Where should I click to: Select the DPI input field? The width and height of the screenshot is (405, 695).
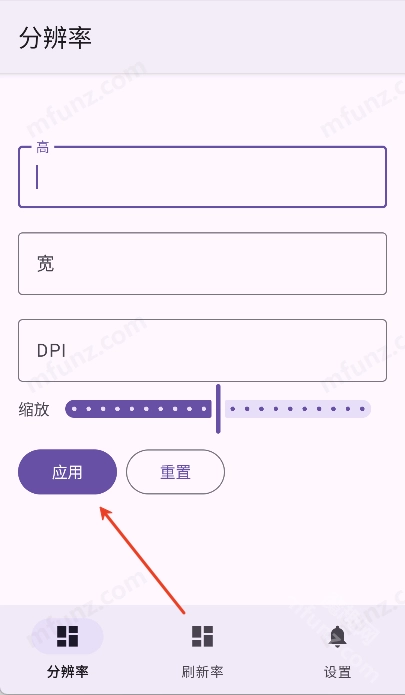[202, 350]
